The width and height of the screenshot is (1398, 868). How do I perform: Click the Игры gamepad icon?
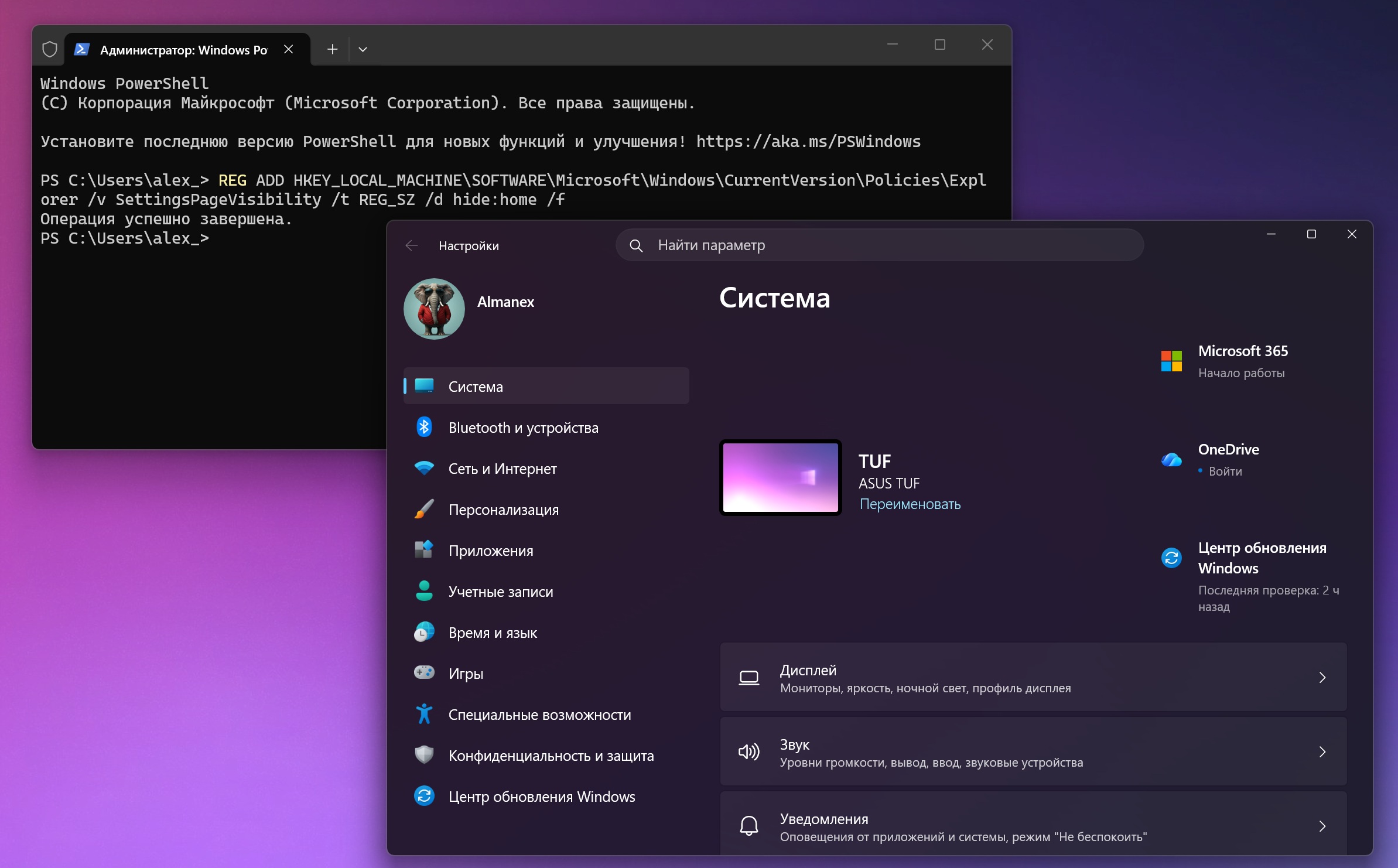(424, 672)
